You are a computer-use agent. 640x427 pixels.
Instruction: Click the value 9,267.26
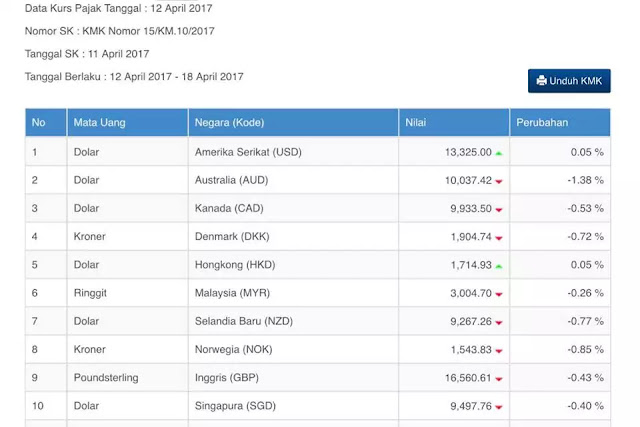pos(471,322)
